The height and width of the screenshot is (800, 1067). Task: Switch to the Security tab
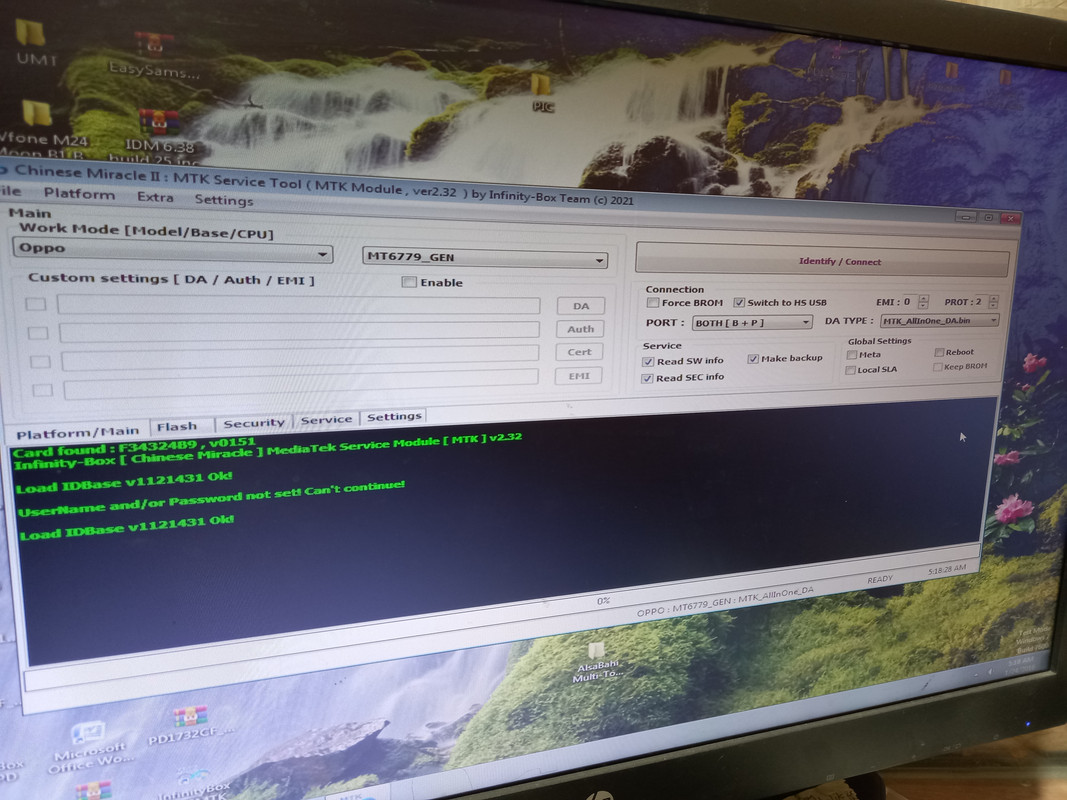point(254,422)
